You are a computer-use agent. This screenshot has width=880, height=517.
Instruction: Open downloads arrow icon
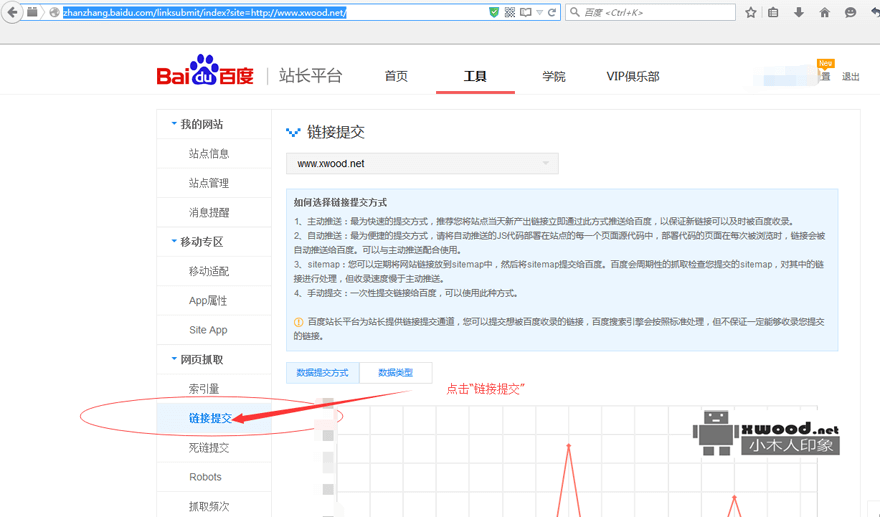[799, 12]
